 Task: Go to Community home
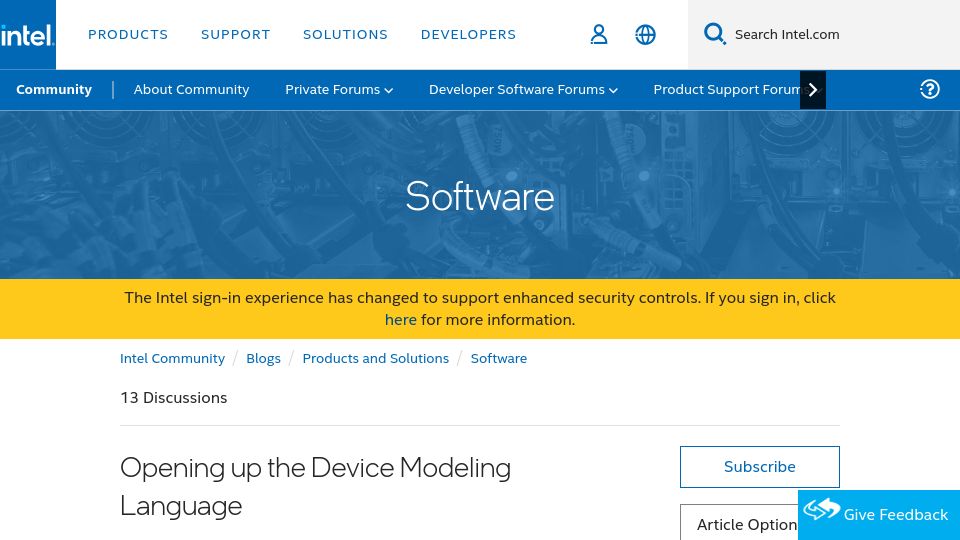[x=54, y=89]
